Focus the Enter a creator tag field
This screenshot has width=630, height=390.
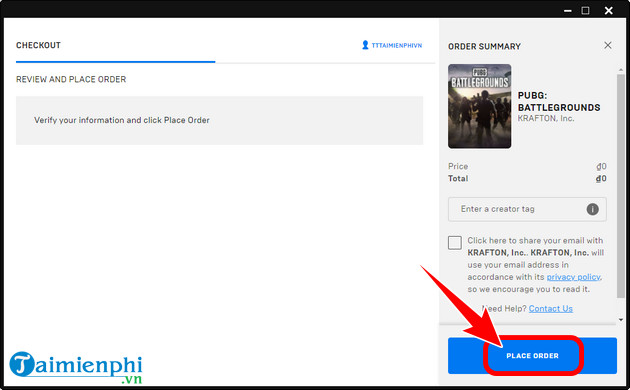click(527, 209)
